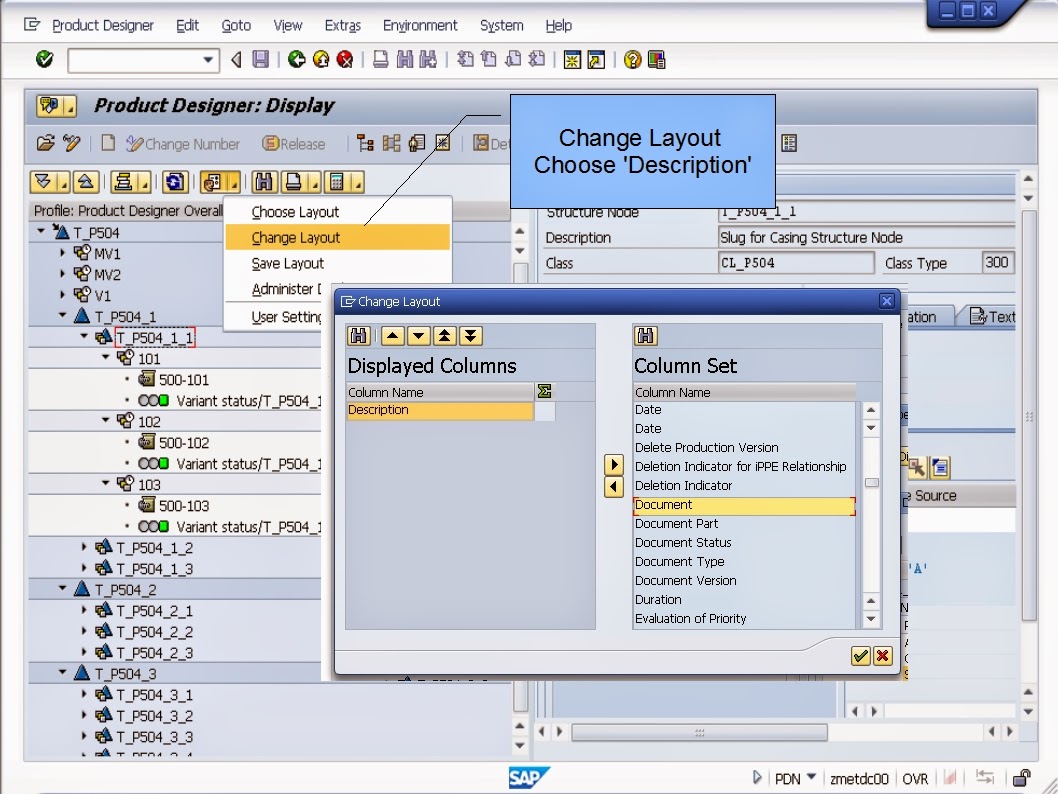Click right arrow to hide selected column
The image size is (1058, 794).
(613, 464)
